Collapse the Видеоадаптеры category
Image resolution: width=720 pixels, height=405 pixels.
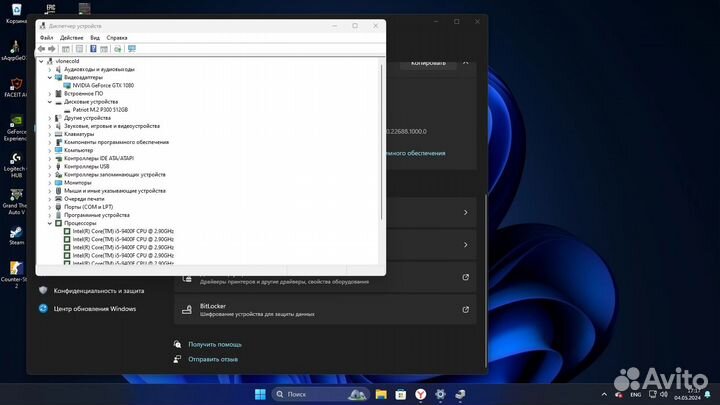click(50, 78)
